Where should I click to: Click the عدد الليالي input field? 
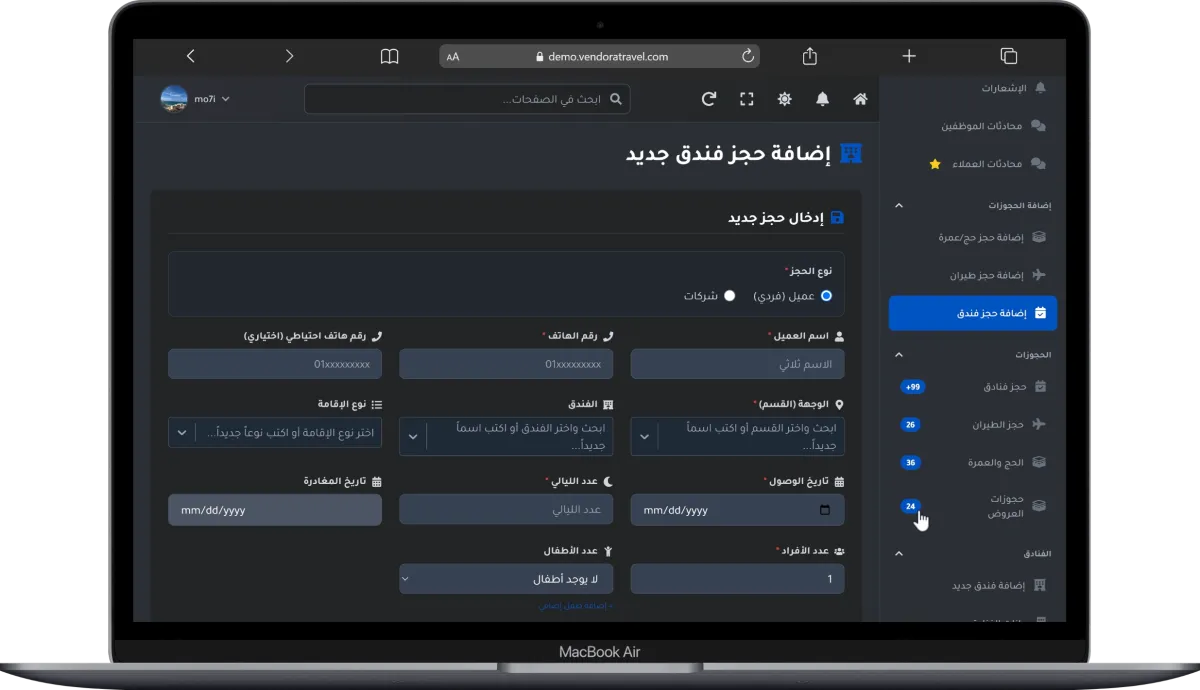[x=506, y=510]
